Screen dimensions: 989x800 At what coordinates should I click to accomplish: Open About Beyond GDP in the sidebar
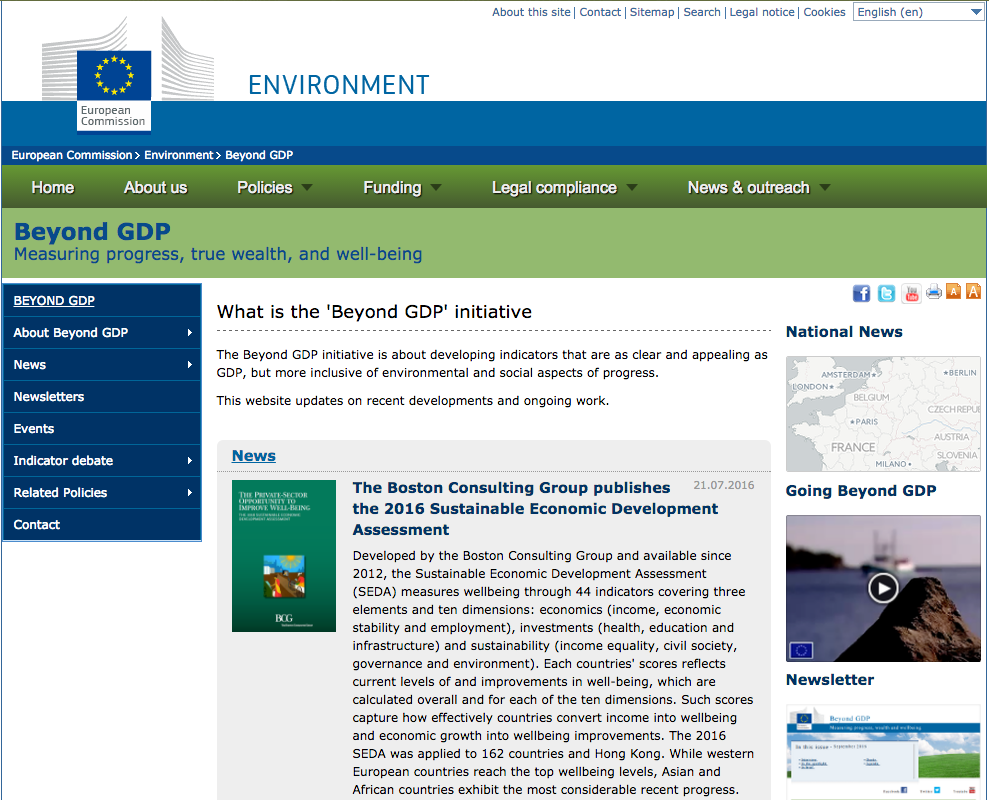pos(102,332)
